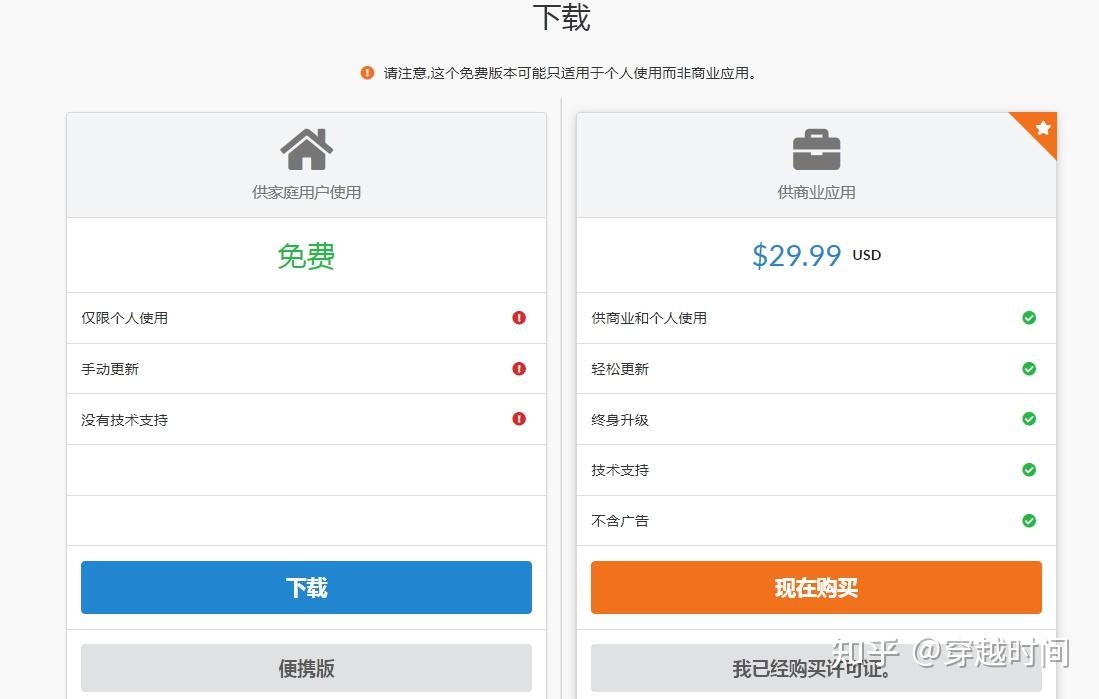Image resolution: width=1099 pixels, height=699 pixels.
Task: Click the red alert icon next to 没有技术支持
Action: pos(518,419)
